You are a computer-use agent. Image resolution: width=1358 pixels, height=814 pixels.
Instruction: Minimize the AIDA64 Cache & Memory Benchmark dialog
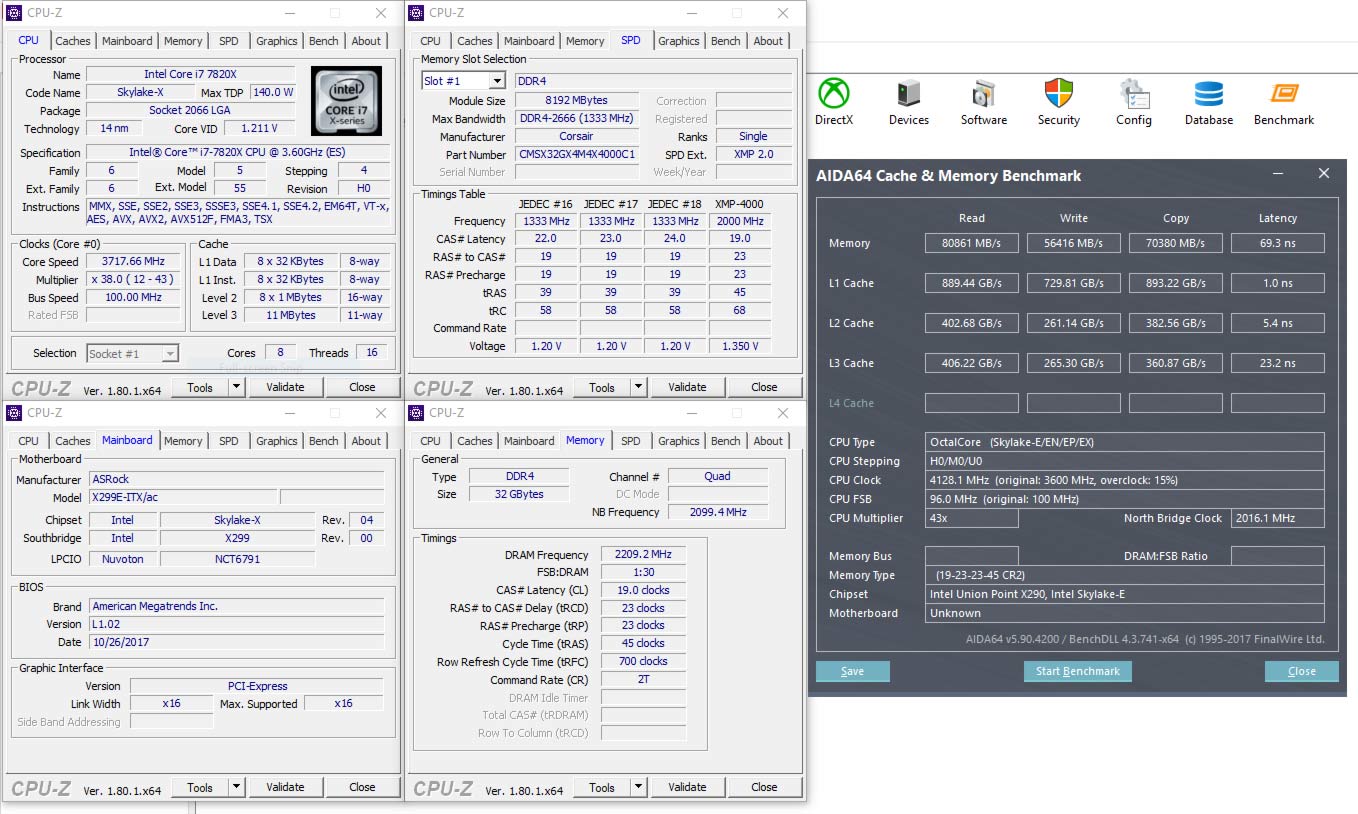point(1277,174)
